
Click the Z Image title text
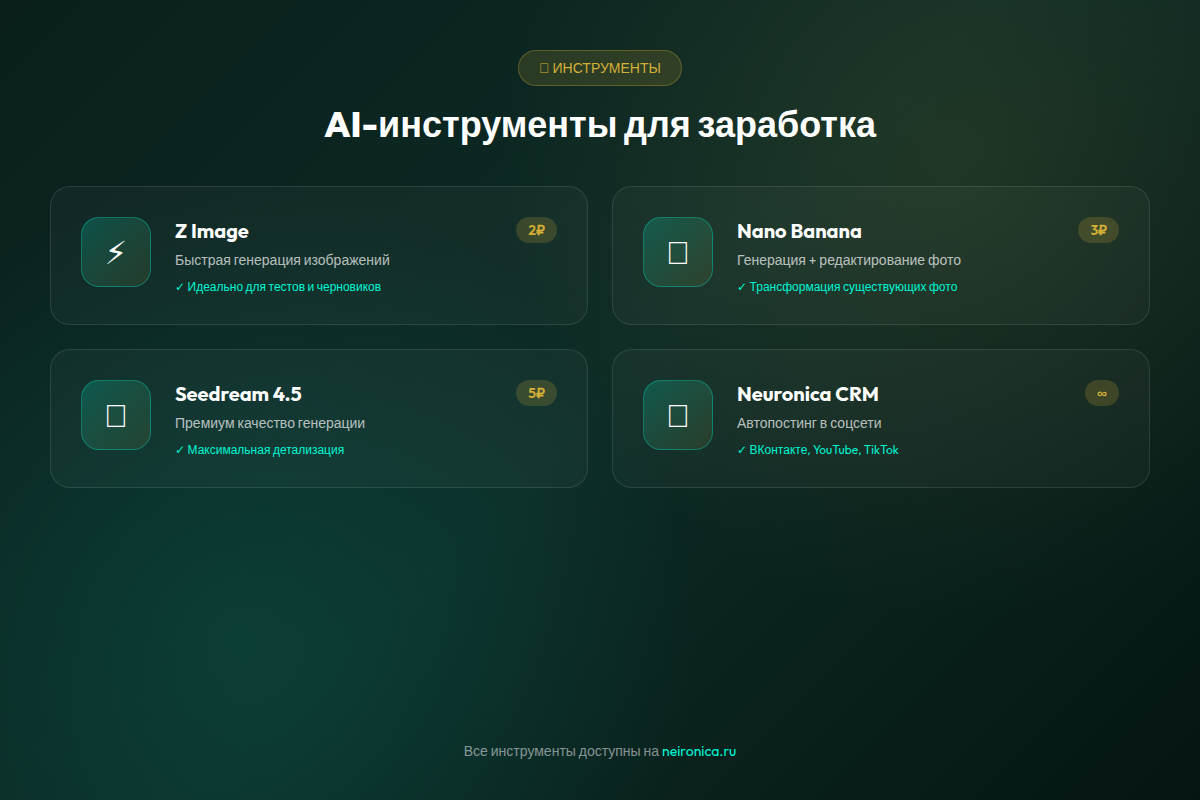tap(211, 231)
